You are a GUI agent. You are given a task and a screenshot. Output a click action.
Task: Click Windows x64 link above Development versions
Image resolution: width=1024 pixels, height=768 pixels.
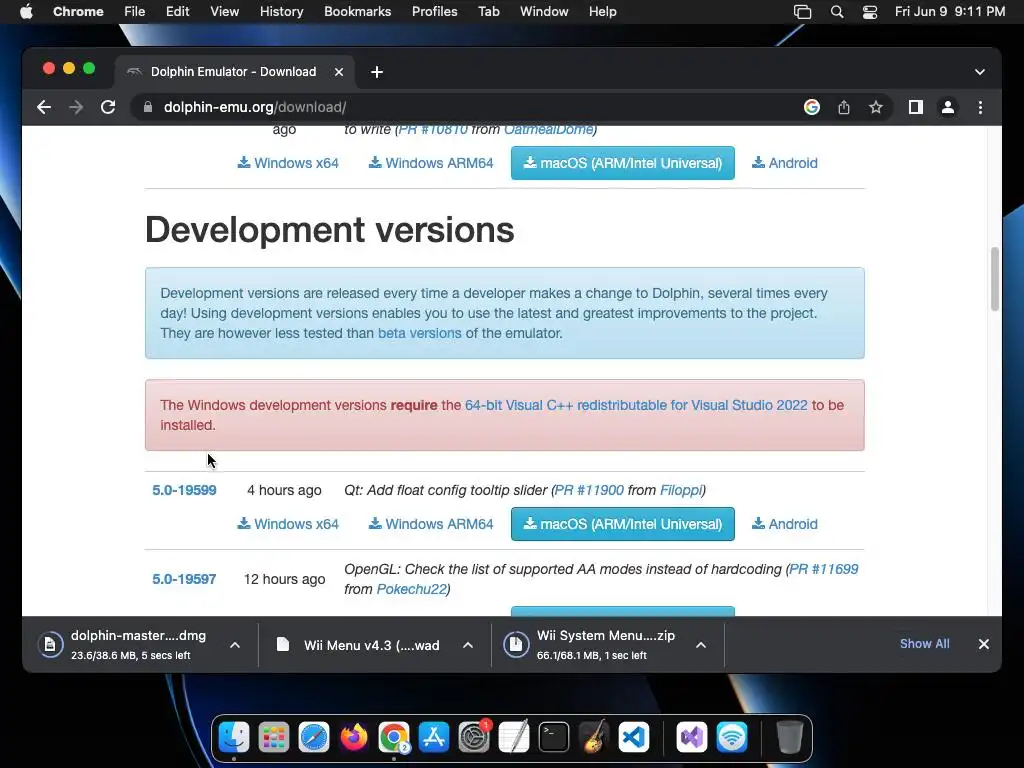click(288, 163)
